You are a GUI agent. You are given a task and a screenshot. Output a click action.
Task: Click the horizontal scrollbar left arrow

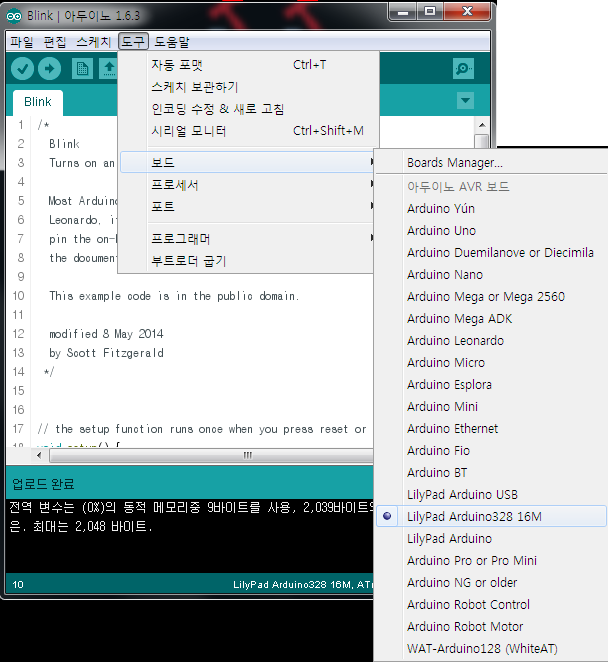pyautogui.click(x=39, y=455)
